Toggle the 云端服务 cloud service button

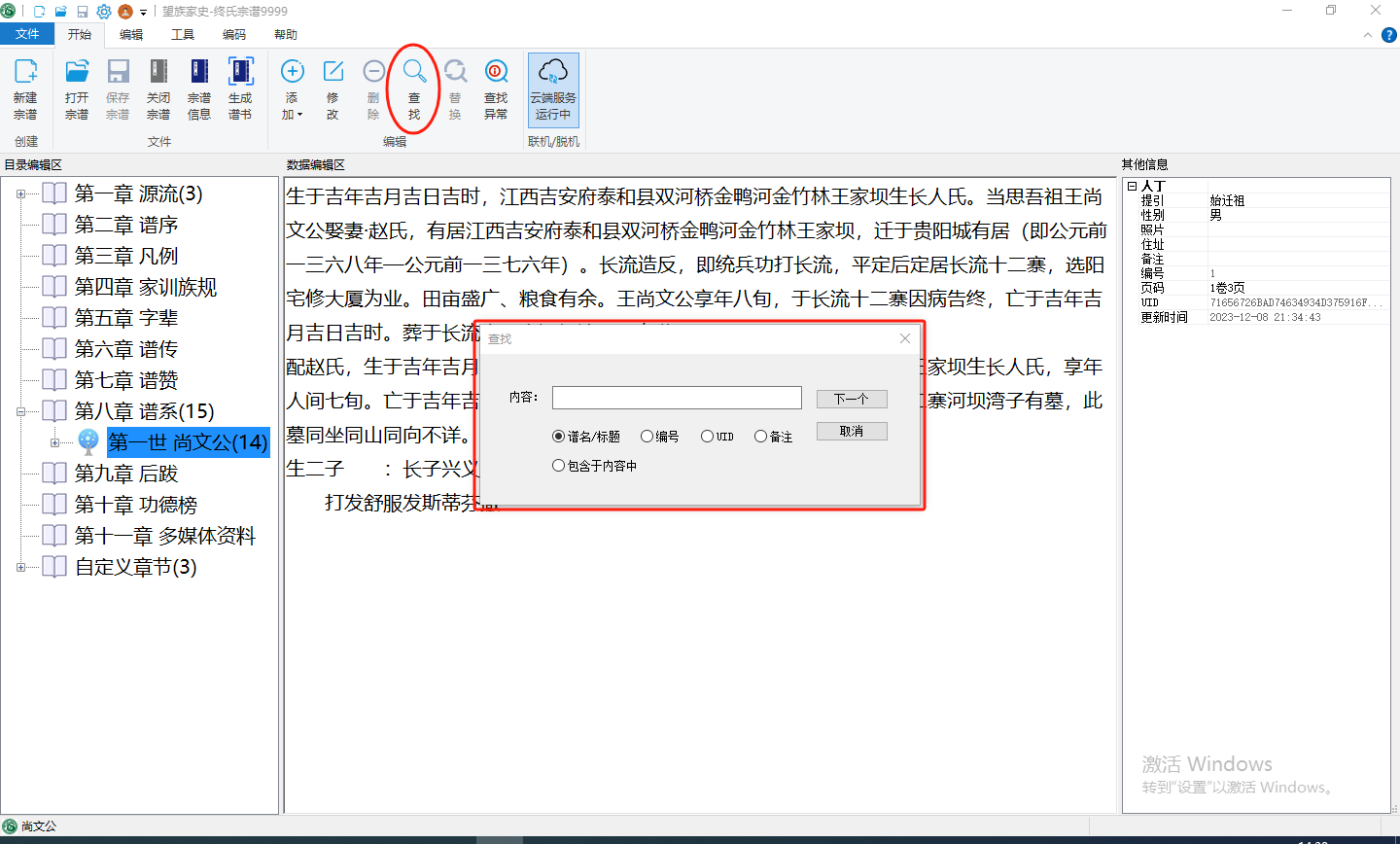[553, 88]
